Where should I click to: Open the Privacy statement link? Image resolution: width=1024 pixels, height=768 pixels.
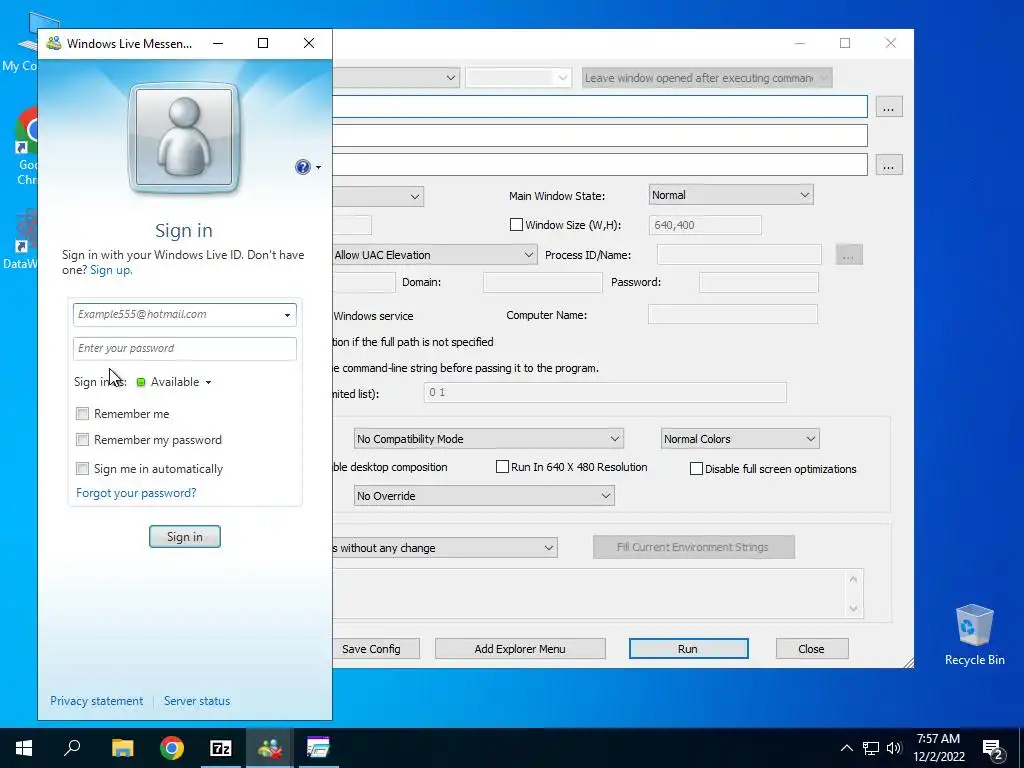(97, 701)
